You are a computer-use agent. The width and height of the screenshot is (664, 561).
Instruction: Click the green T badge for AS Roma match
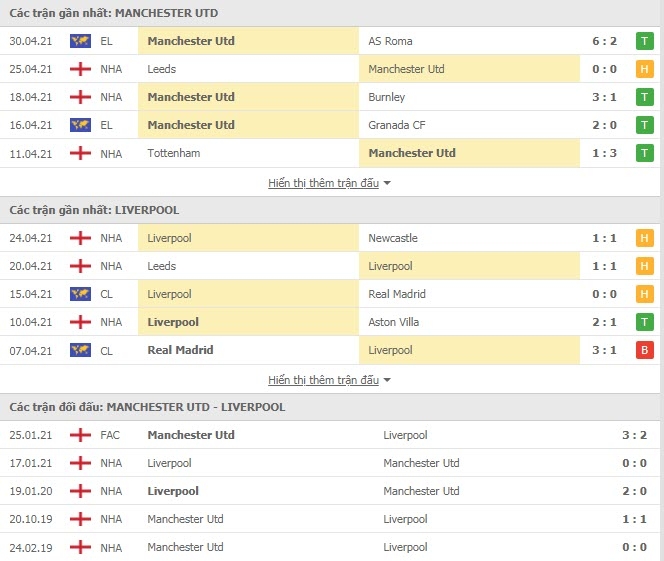644,41
